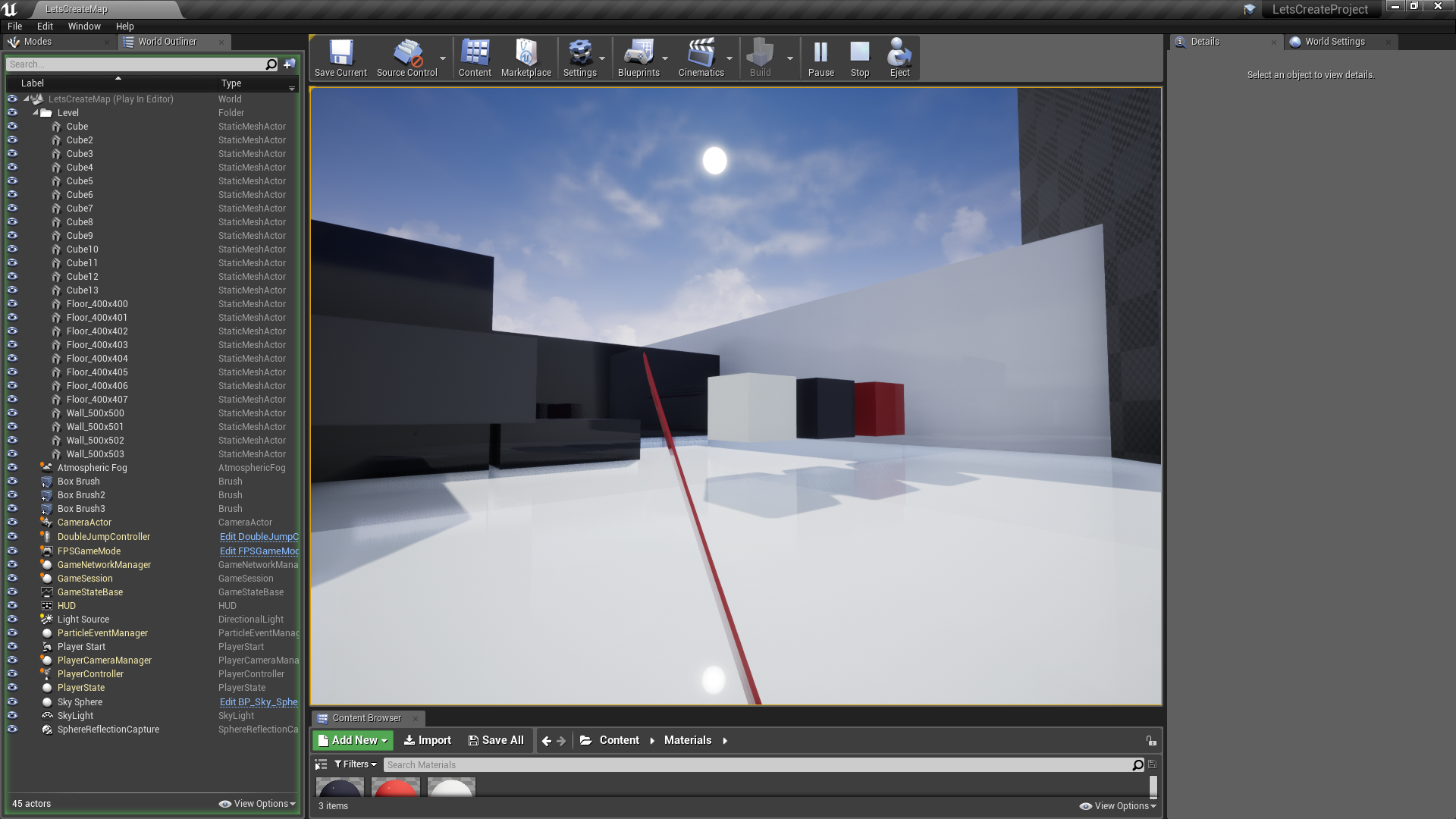
Task: Select the CameraActor icon in outliner
Action: tap(46, 522)
